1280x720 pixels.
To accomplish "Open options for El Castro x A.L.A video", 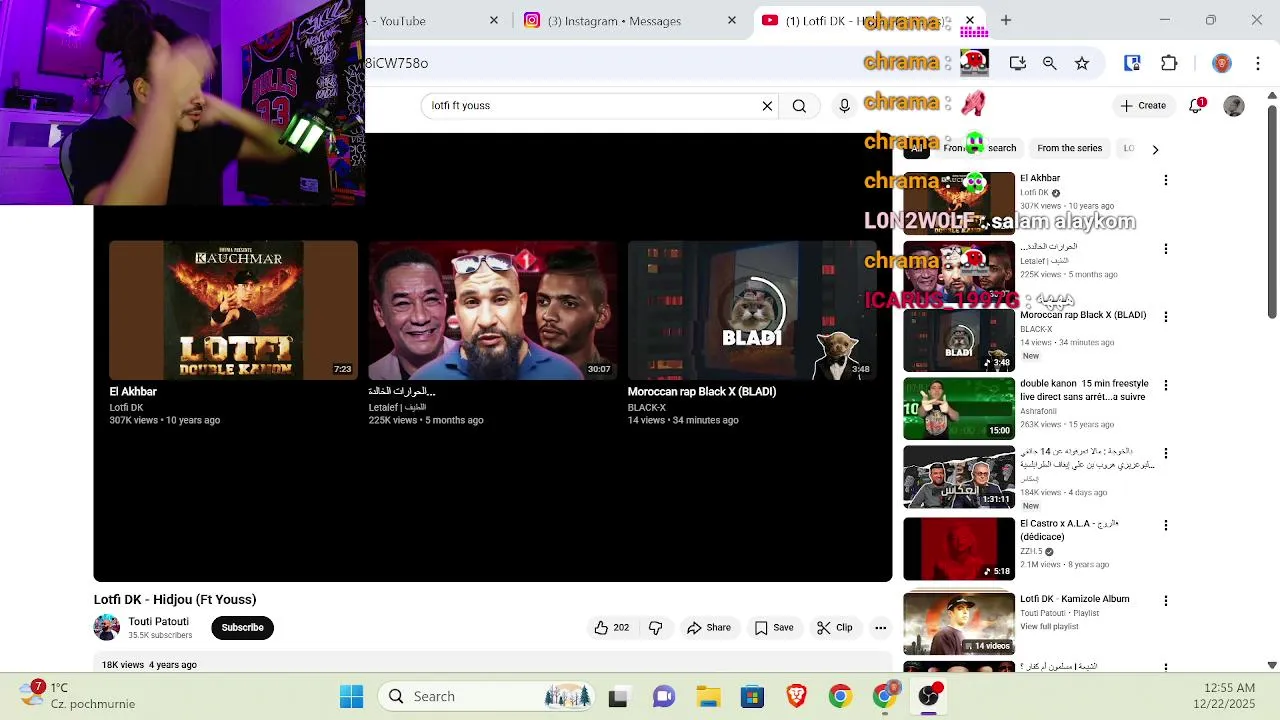I will [1165, 525].
